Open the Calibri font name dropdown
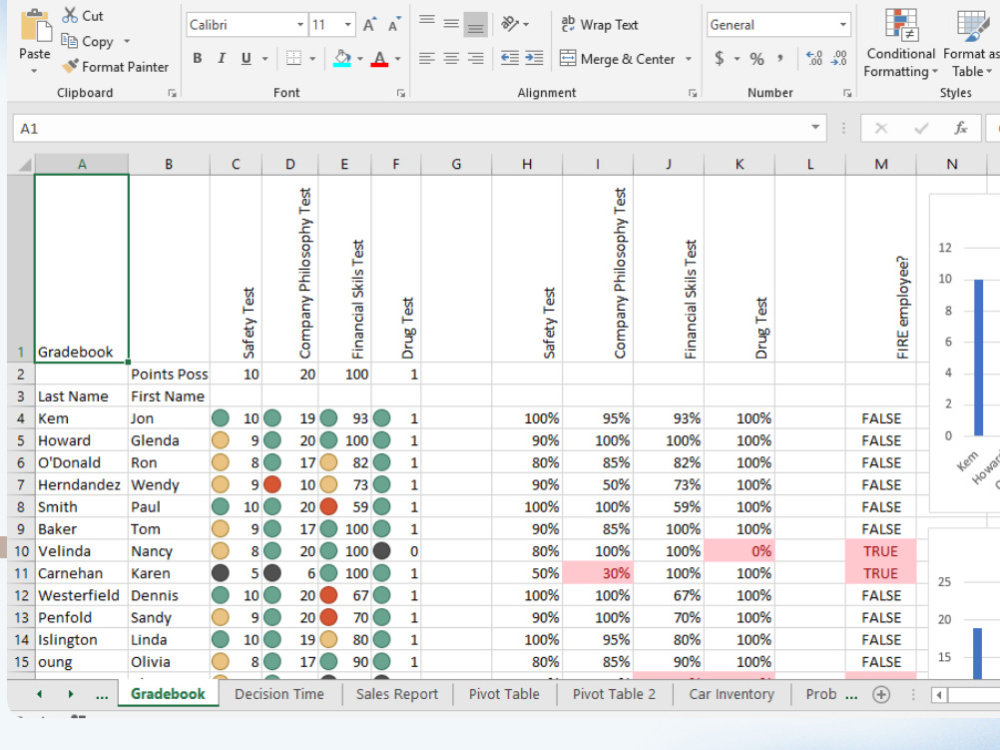 (x=300, y=24)
